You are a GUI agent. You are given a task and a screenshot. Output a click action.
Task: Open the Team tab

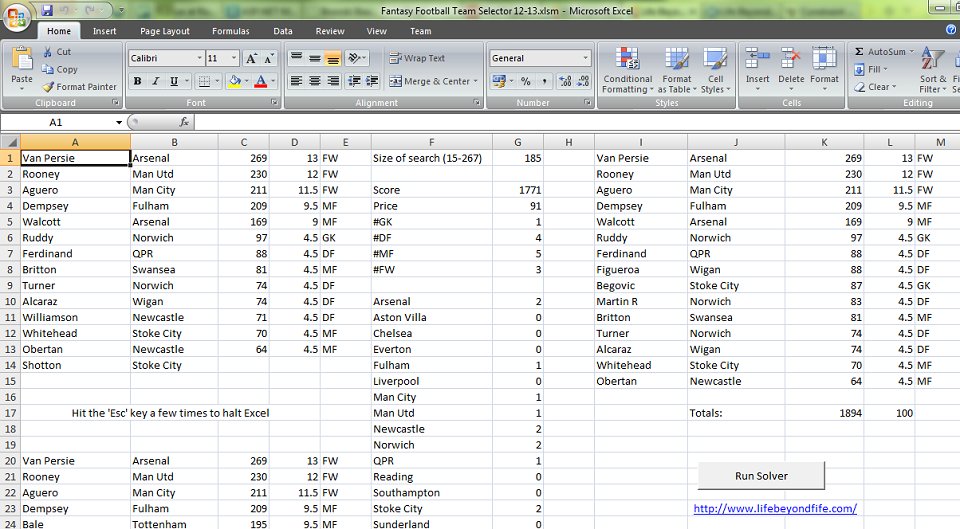421,31
